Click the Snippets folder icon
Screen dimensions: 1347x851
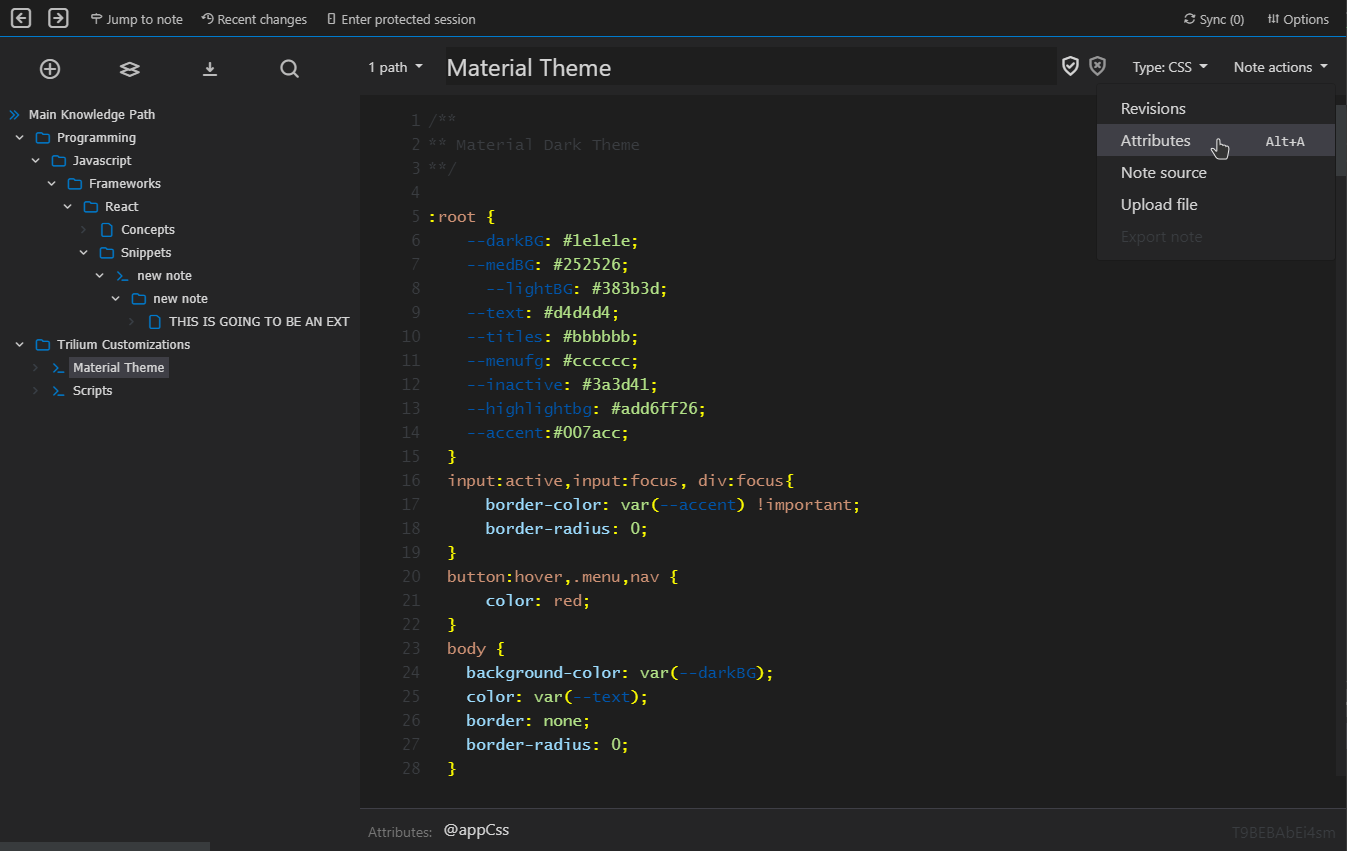(107, 253)
